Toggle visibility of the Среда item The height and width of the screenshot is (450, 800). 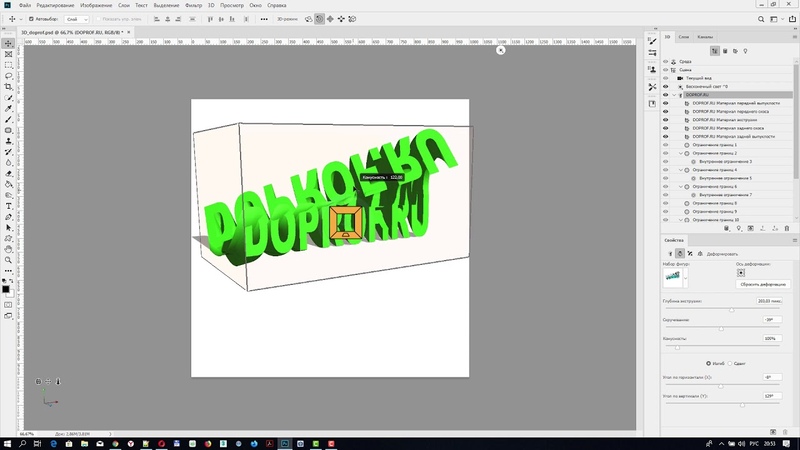tap(665, 61)
